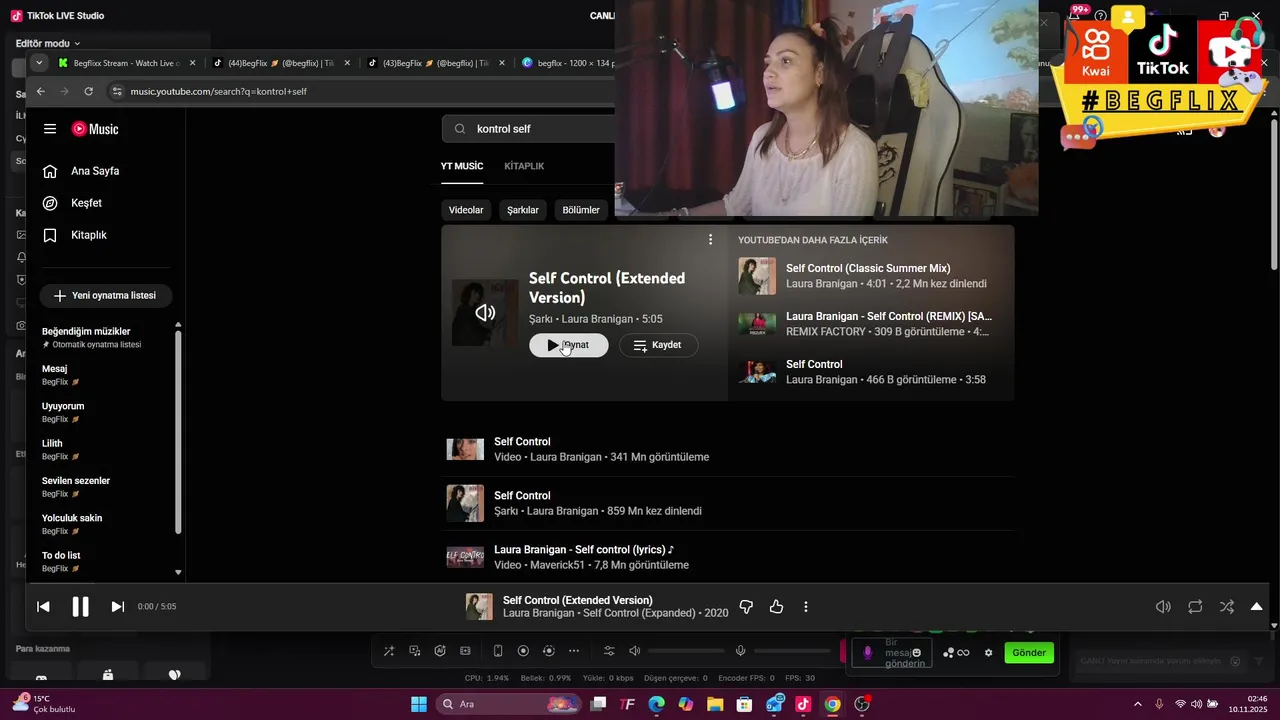
Task: Adjust the studio speaker volume slider
Action: (686, 651)
